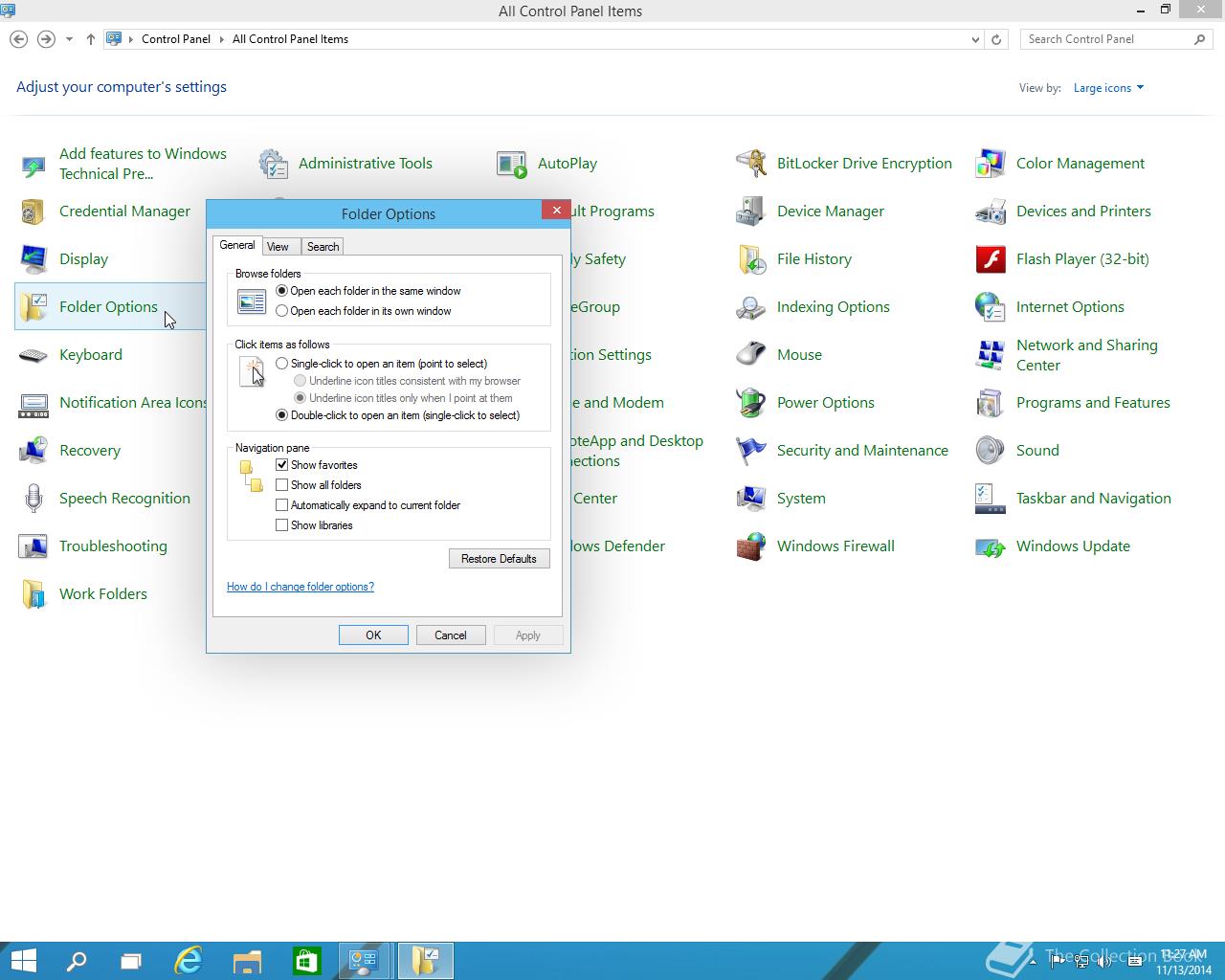Screen dimensions: 1225x980
Task: Select the General tab in Folder Options
Action: tap(237, 245)
